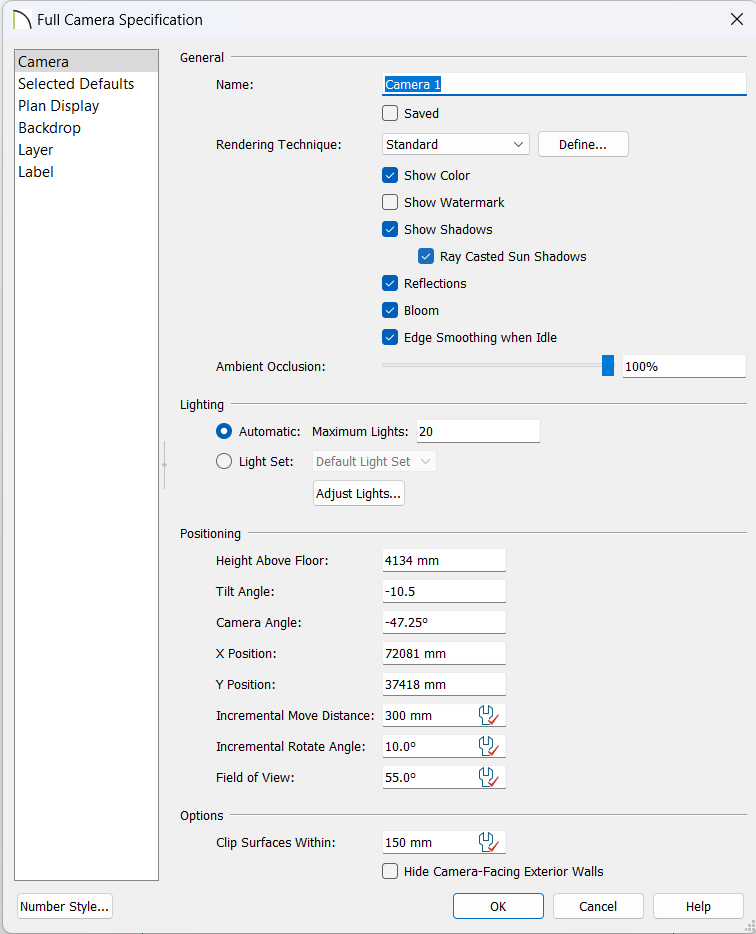The image size is (756, 934).
Task: Open Adjust Lights... dialog
Action: pos(359,493)
